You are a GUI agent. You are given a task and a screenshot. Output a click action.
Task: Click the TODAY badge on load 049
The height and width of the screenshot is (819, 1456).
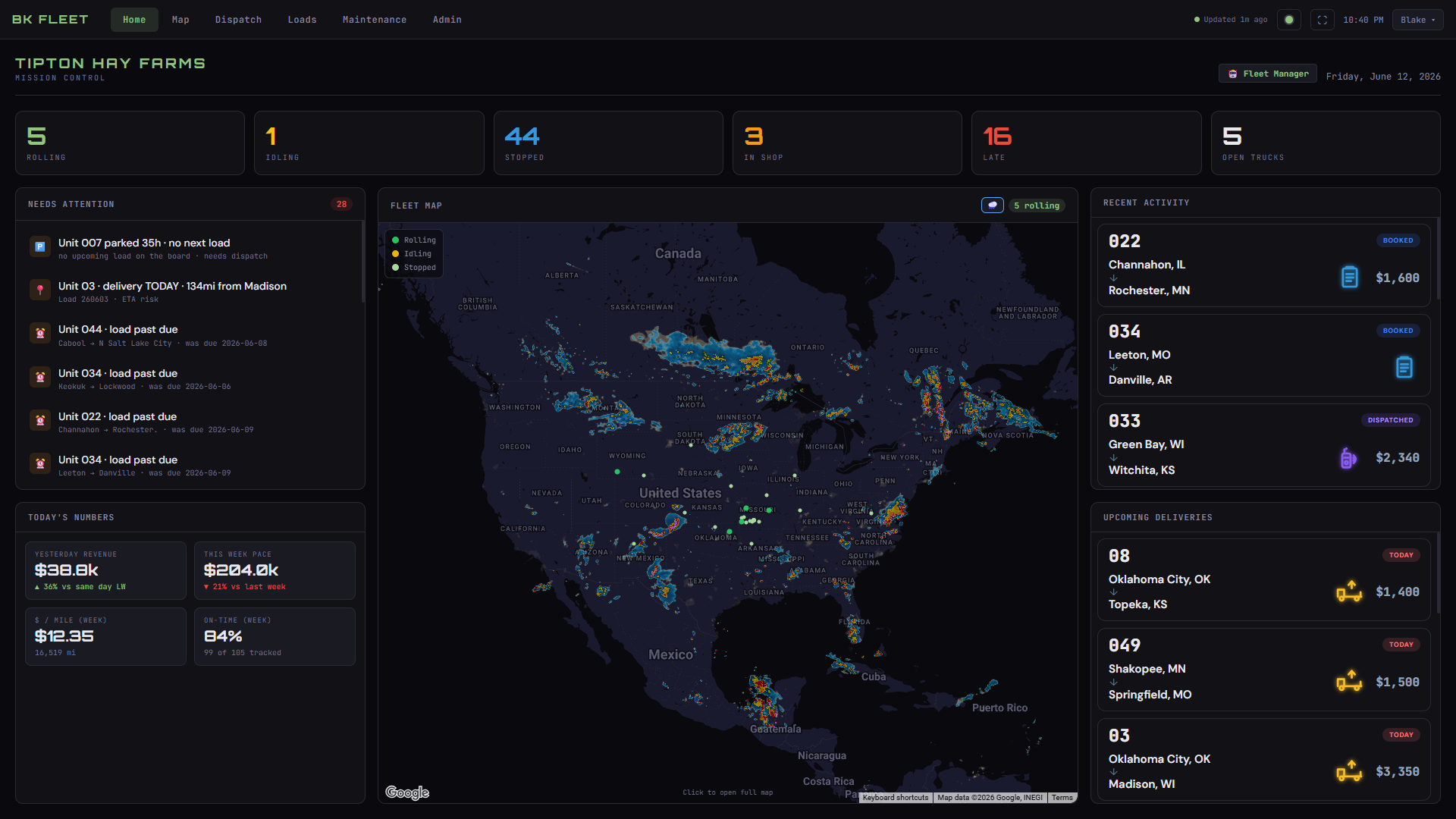tap(1401, 645)
